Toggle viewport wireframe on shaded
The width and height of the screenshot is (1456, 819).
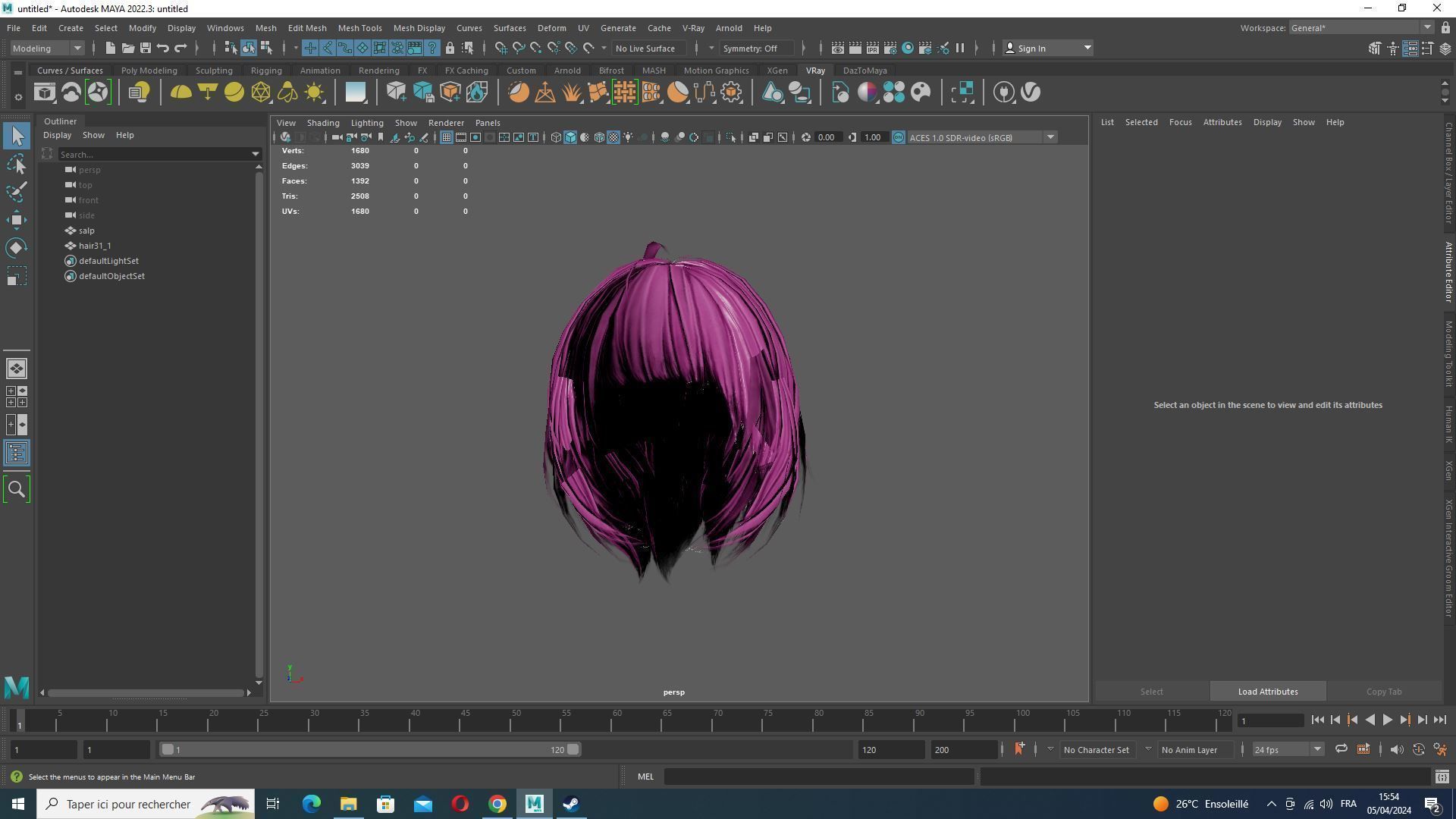[x=599, y=137]
